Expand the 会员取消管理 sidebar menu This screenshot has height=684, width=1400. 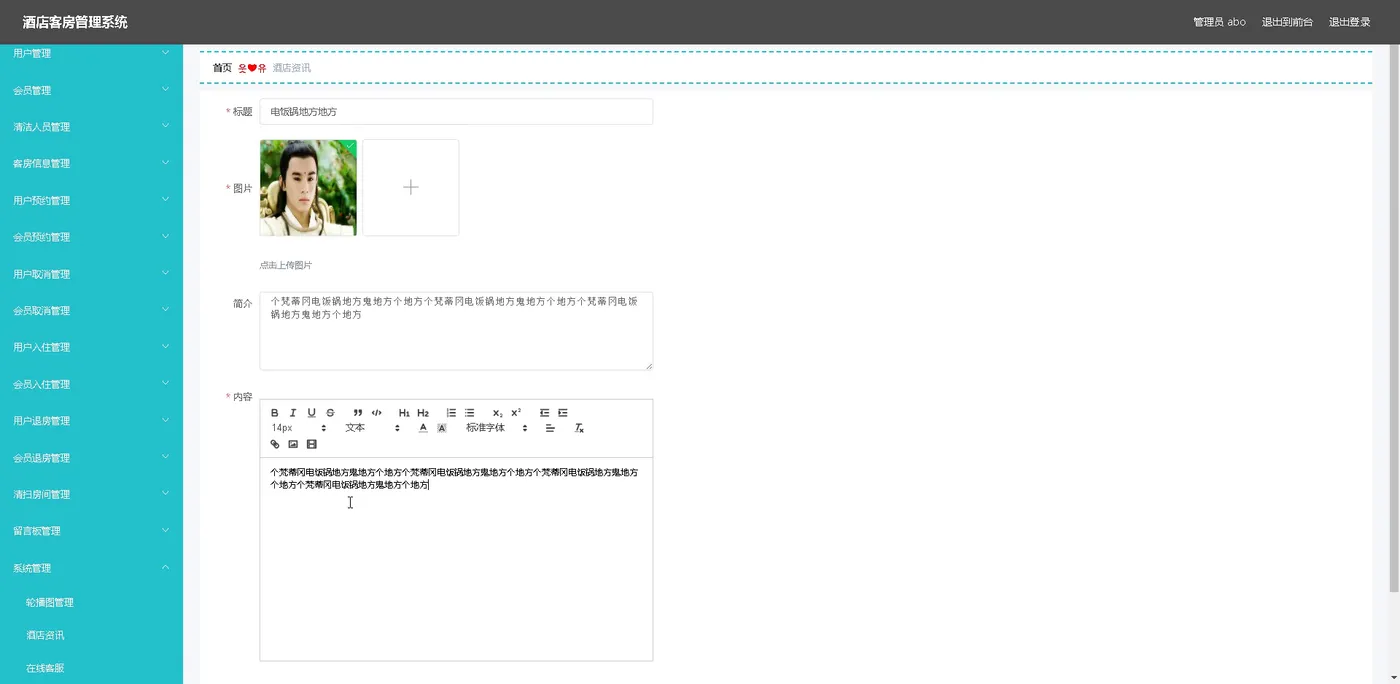(x=91, y=311)
